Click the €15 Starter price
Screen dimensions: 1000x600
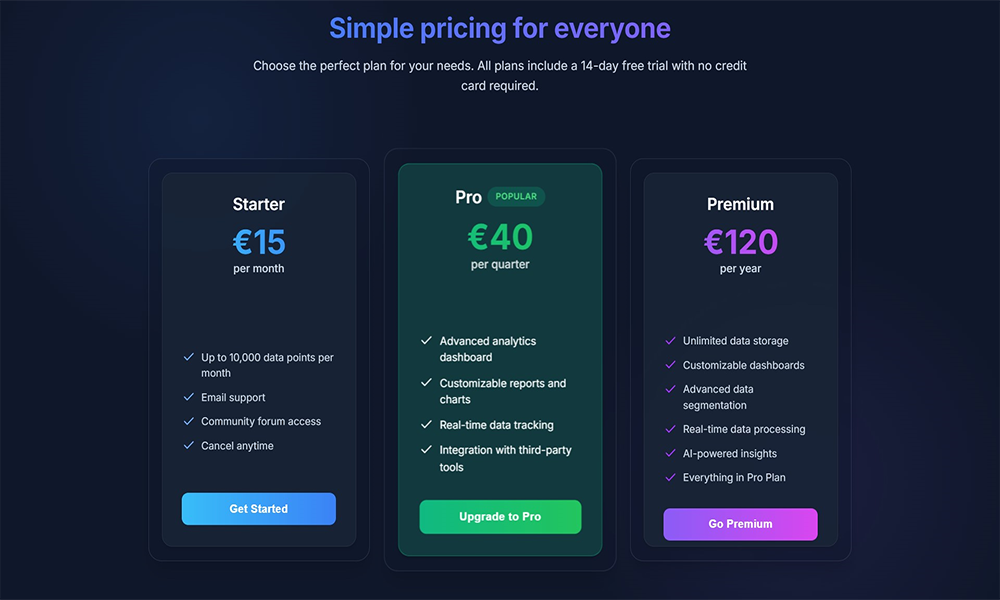tap(258, 242)
